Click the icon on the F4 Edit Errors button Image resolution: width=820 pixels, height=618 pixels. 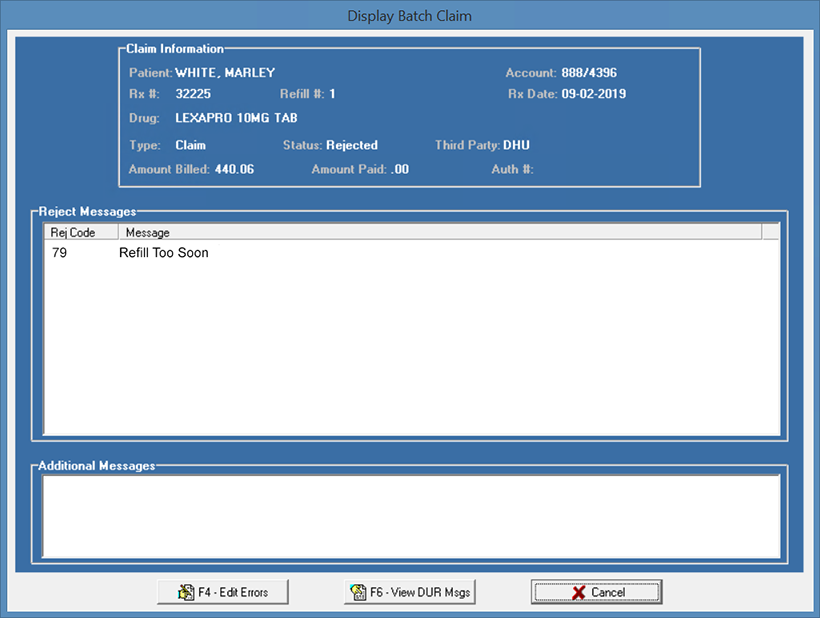point(185,592)
